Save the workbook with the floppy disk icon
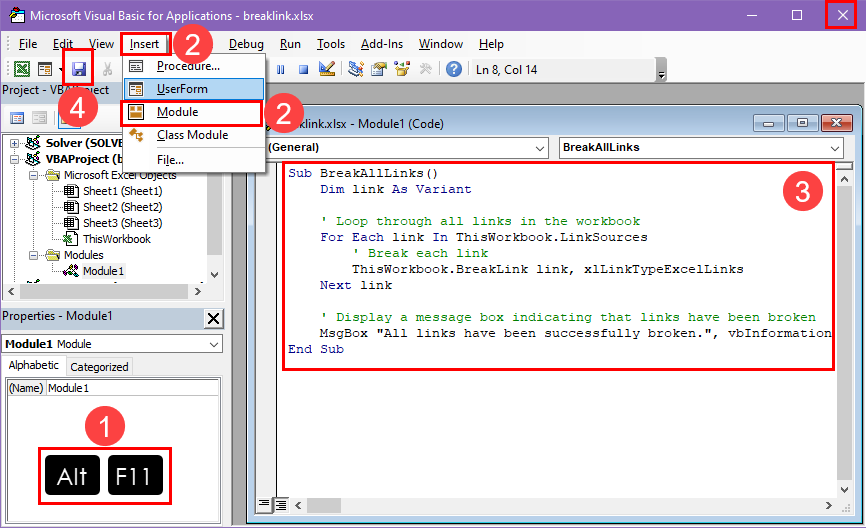This screenshot has width=866, height=528. tap(79, 69)
